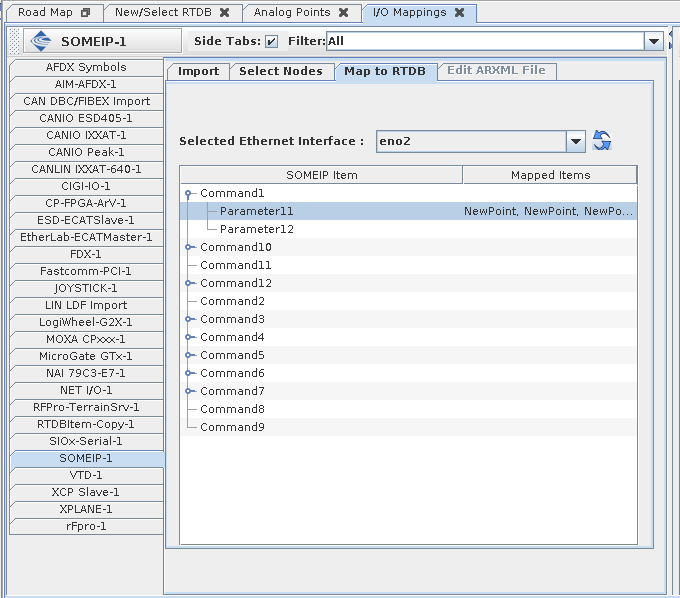Image resolution: width=680 pixels, height=598 pixels.
Task: Collapse the Command1 tree node
Action: coord(188,193)
